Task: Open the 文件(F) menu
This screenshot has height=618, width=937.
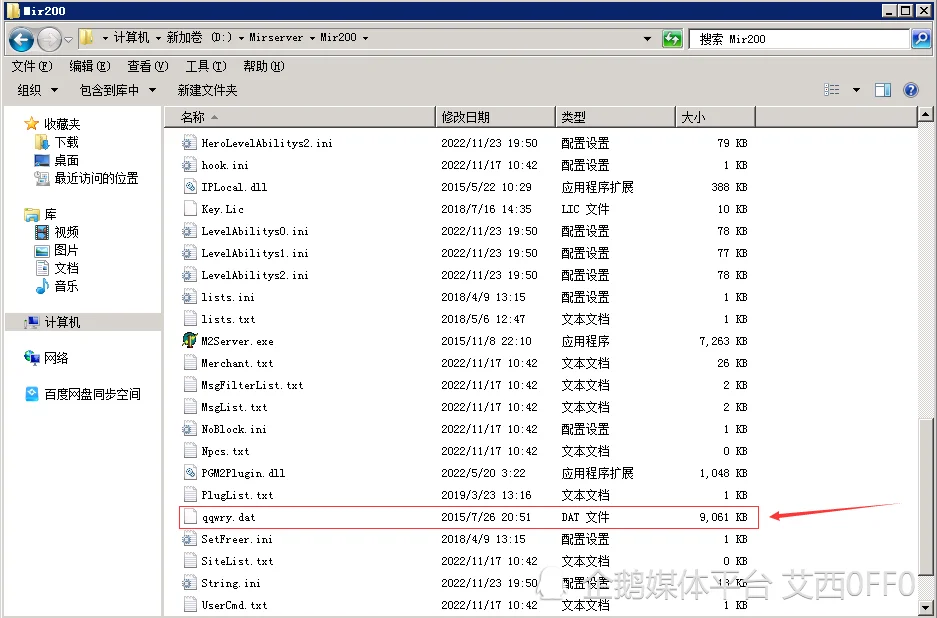Action: 31,66
